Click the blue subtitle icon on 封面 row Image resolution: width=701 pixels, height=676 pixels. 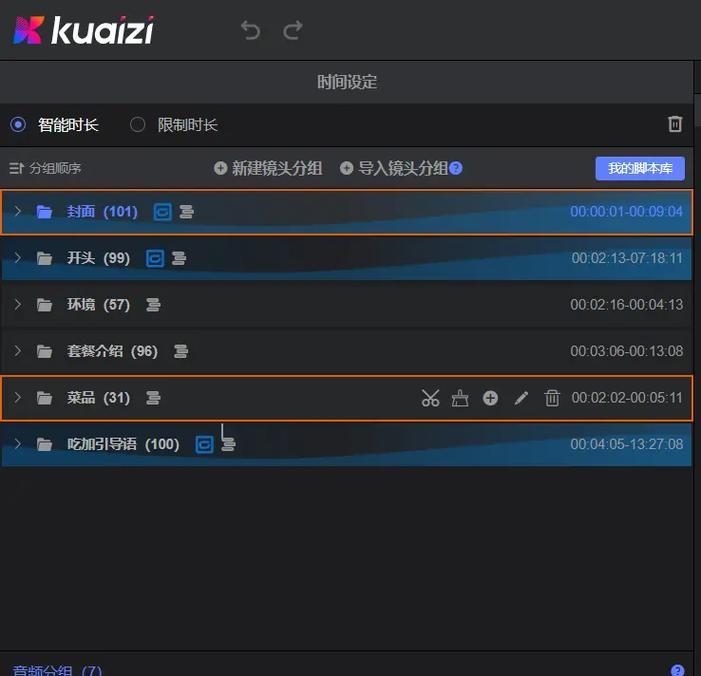(162, 212)
